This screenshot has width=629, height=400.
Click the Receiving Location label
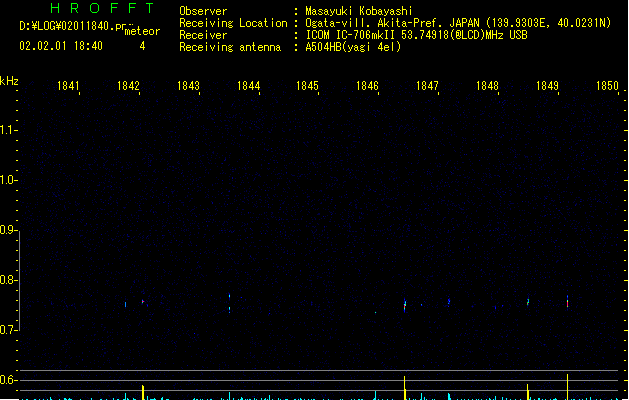point(233,23)
